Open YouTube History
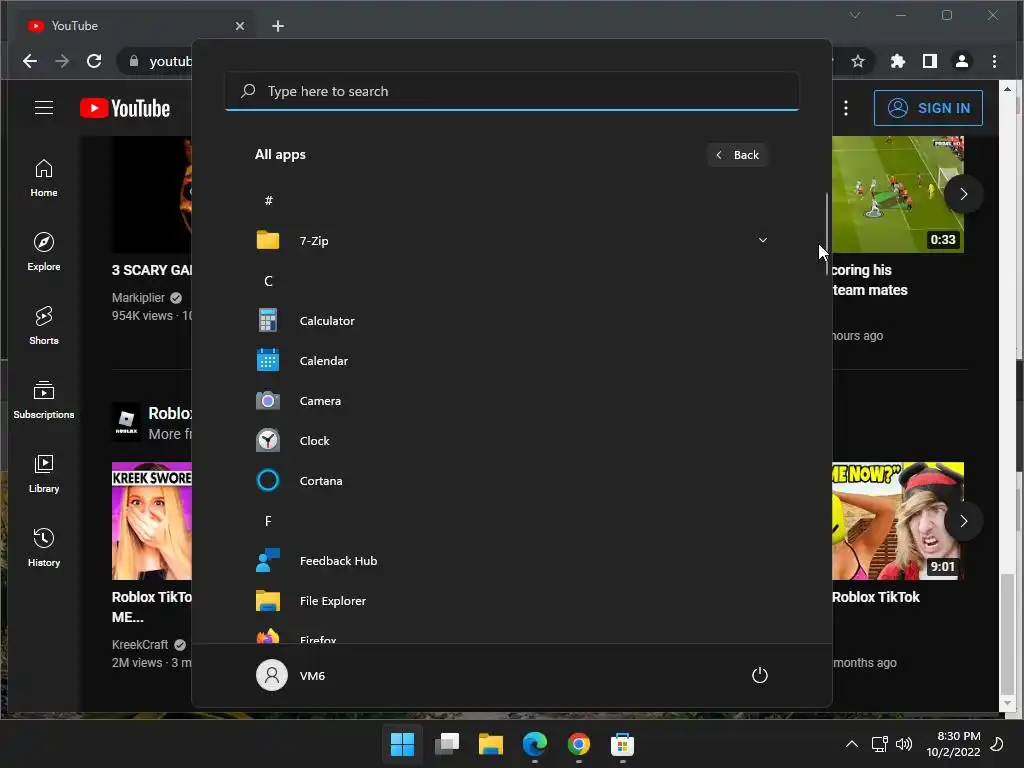 point(44,548)
